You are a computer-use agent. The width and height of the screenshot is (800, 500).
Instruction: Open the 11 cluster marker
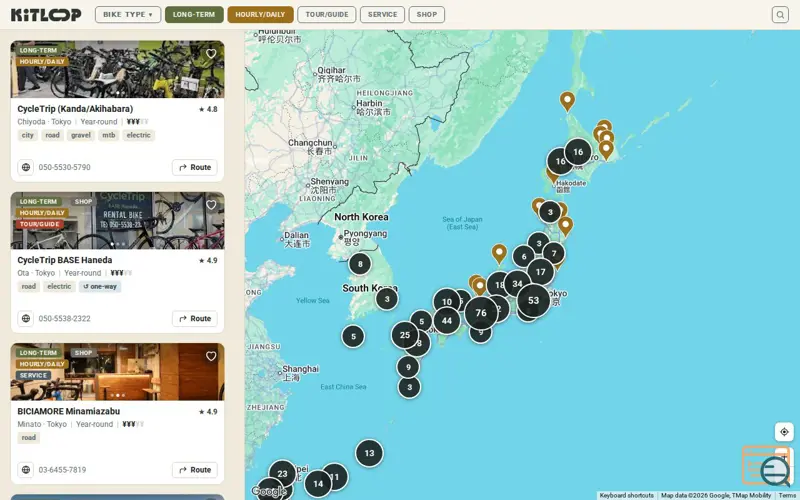pyautogui.click(x=335, y=477)
